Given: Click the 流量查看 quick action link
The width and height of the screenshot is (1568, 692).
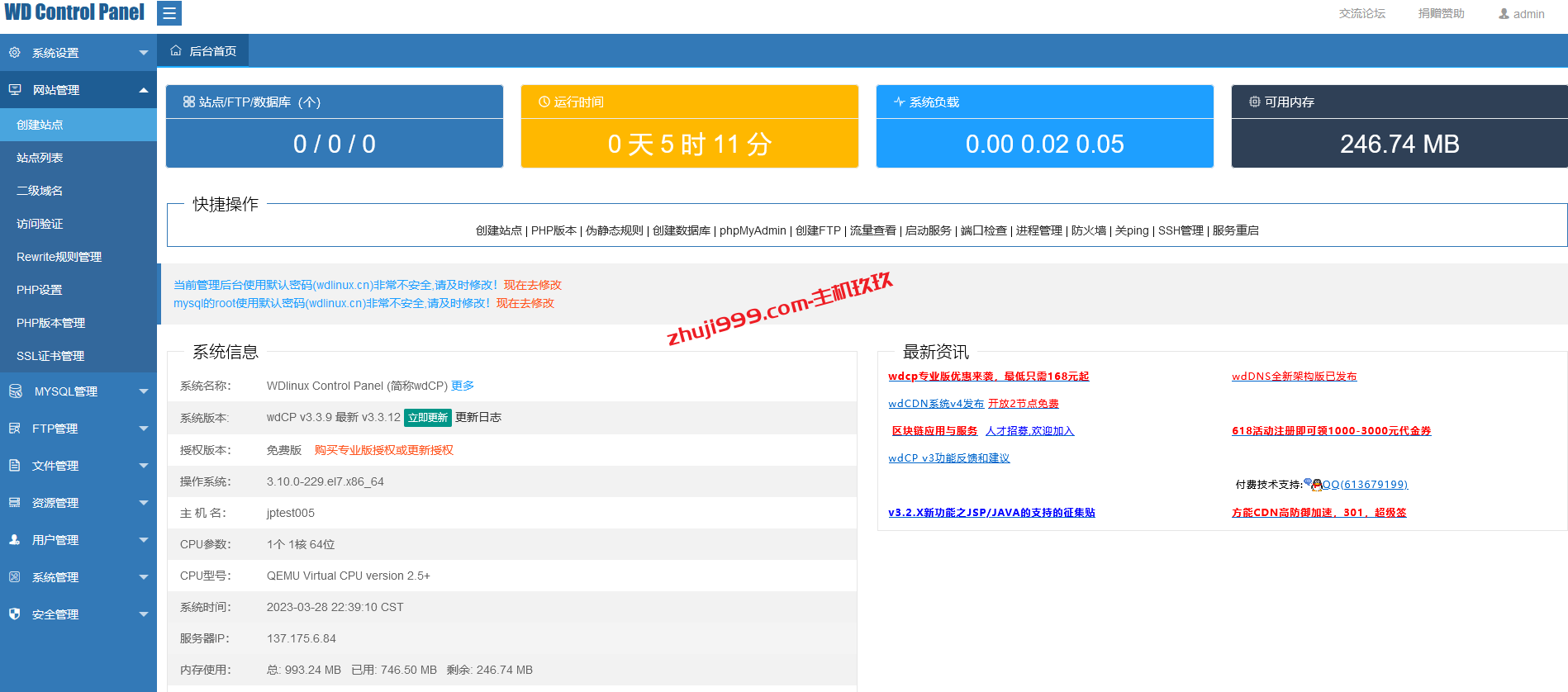Looking at the screenshot, I should [x=873, y=230].
